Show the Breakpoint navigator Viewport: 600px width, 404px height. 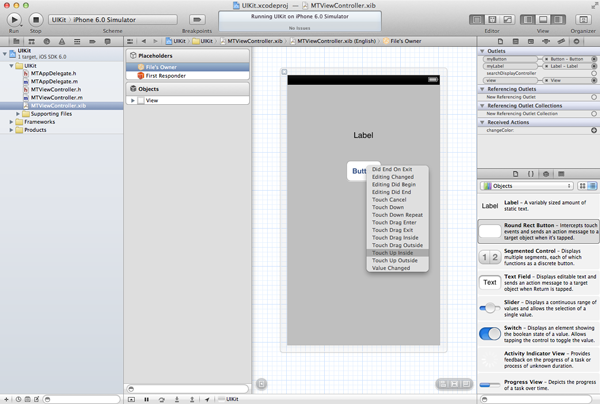(x=92, y=41)
